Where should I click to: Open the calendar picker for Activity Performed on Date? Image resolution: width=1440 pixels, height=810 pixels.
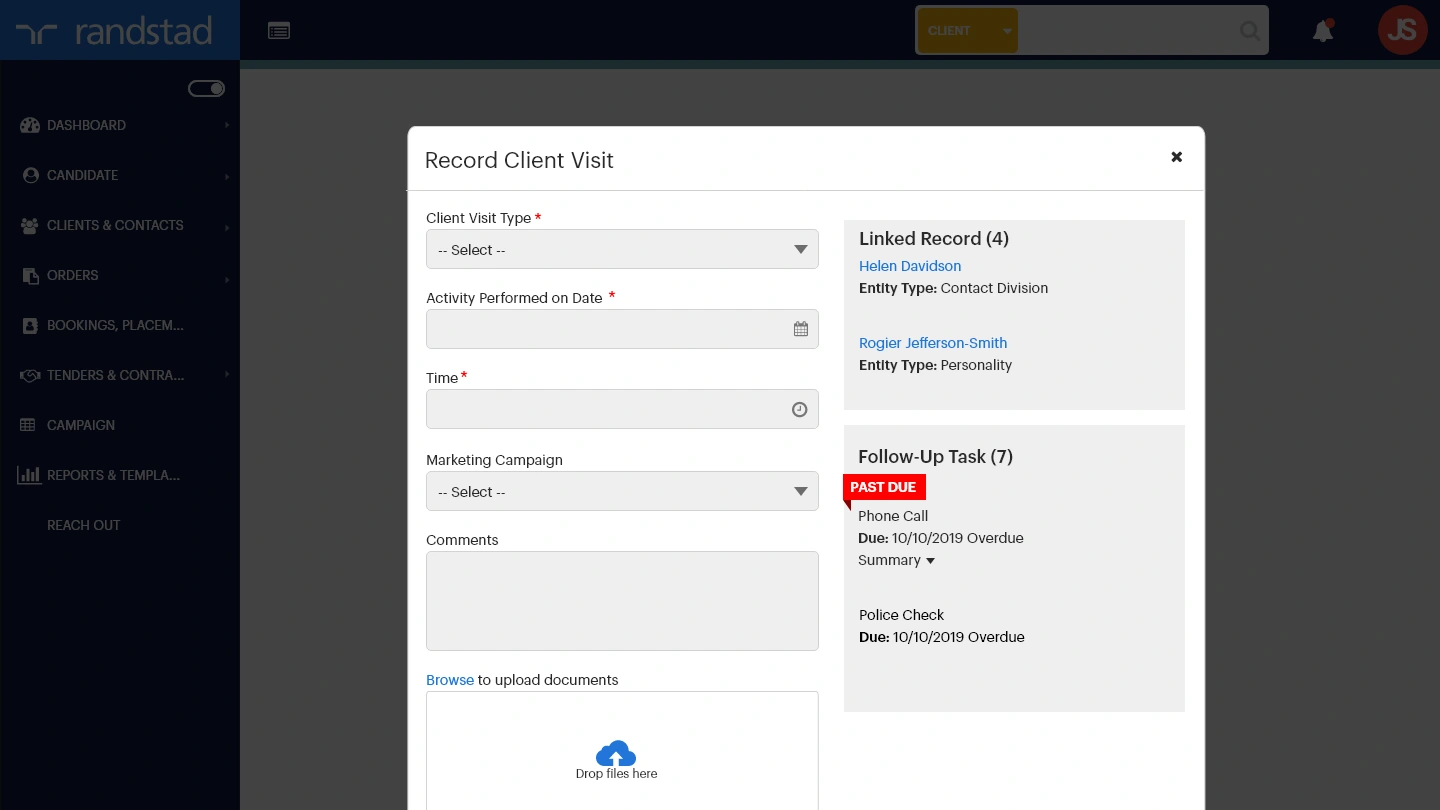pyautogui.click(x=800, y=328)
